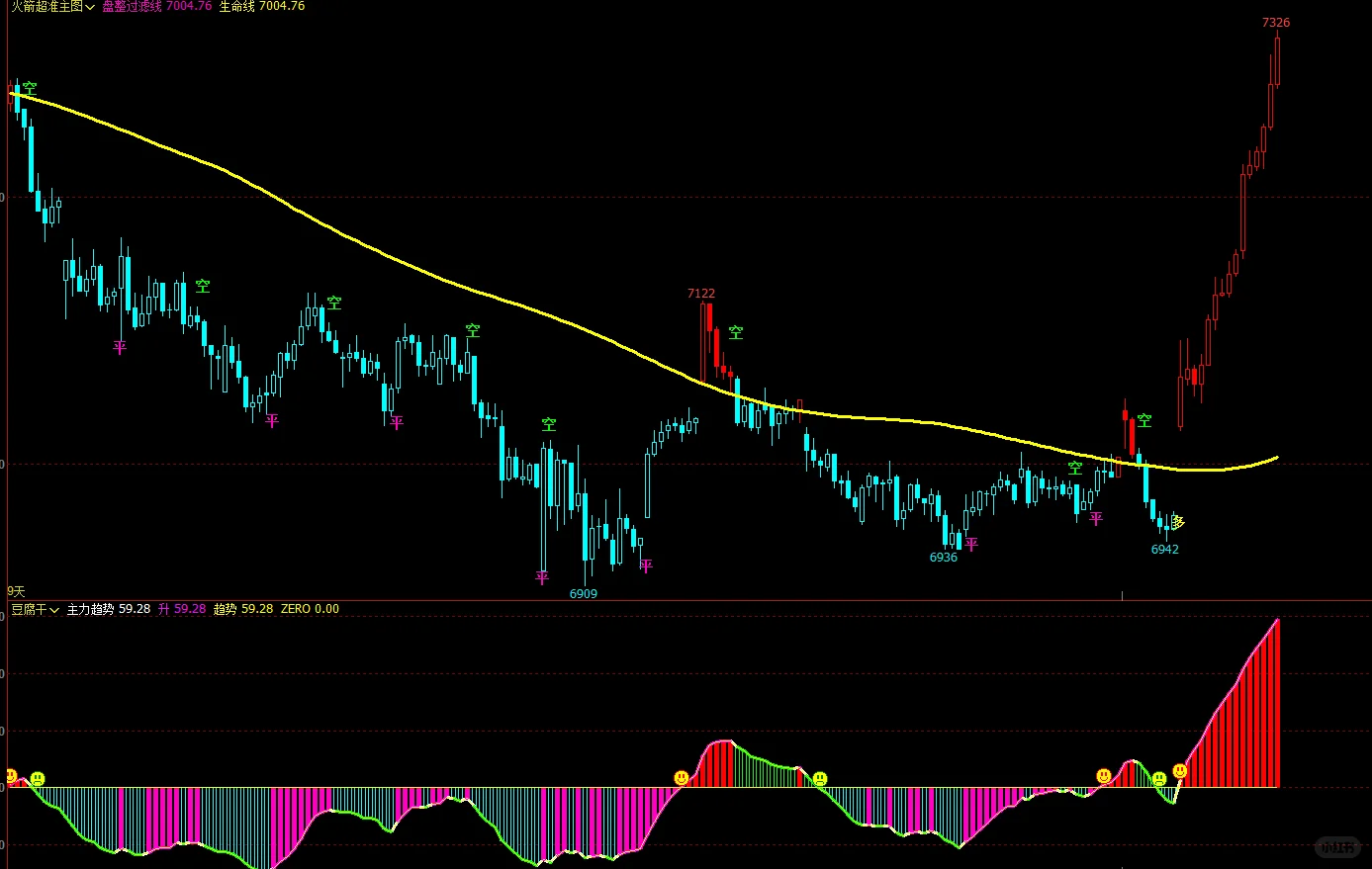Click the 6942 low price label
This screenshot has width=1372, height=869.
tap(1165, 550)
